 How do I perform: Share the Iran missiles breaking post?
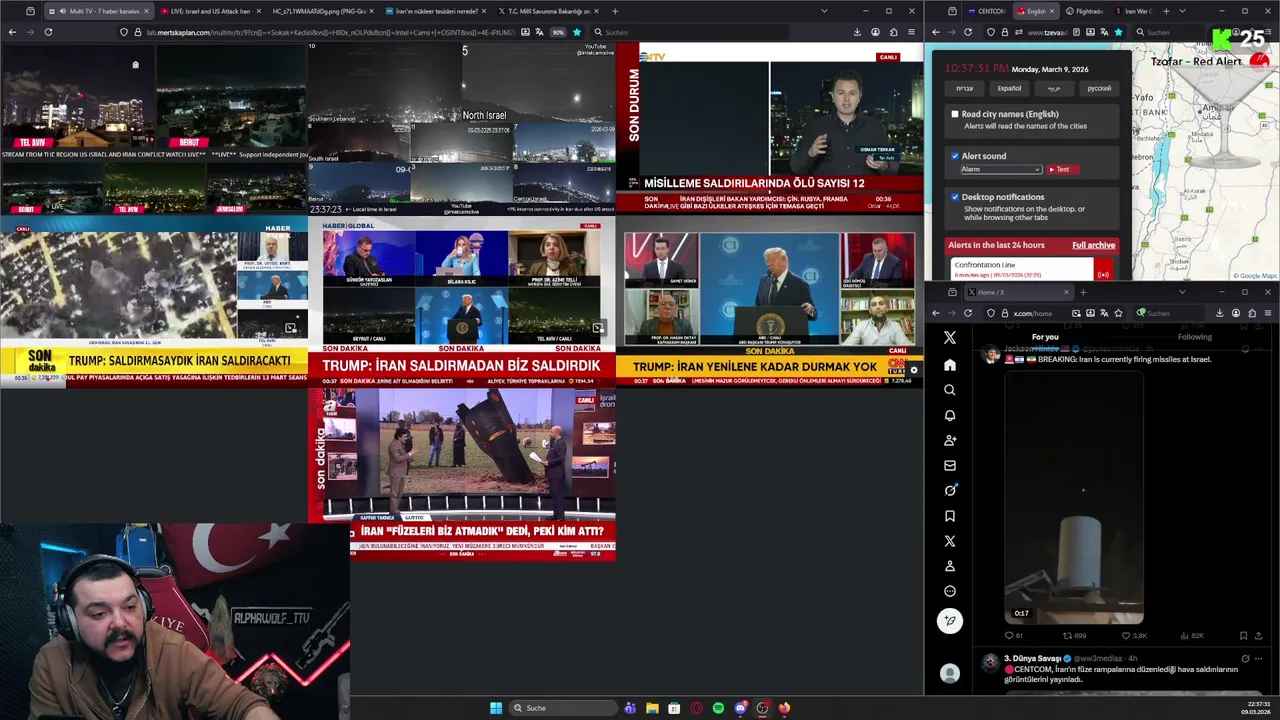pos(1259,635)
